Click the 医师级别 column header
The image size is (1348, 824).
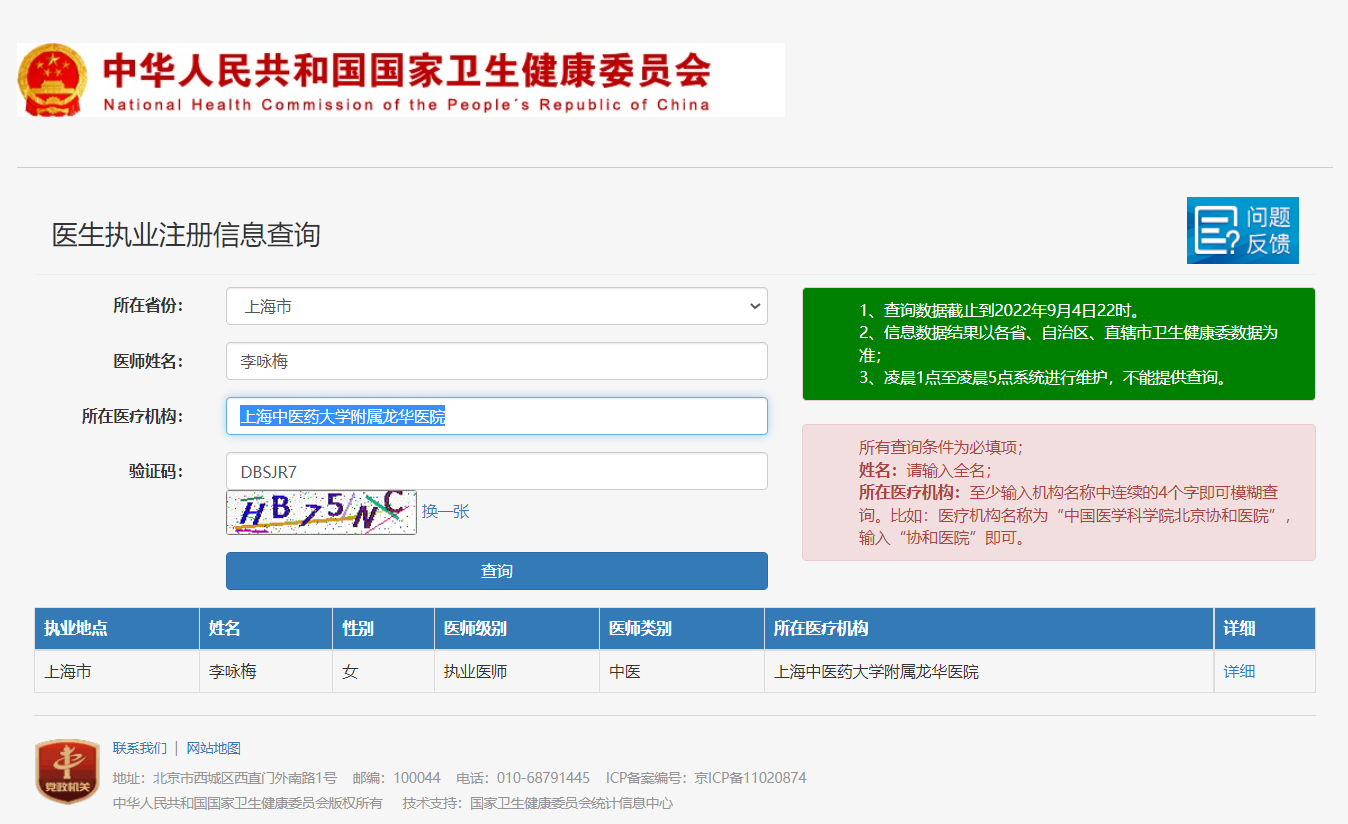517,629
